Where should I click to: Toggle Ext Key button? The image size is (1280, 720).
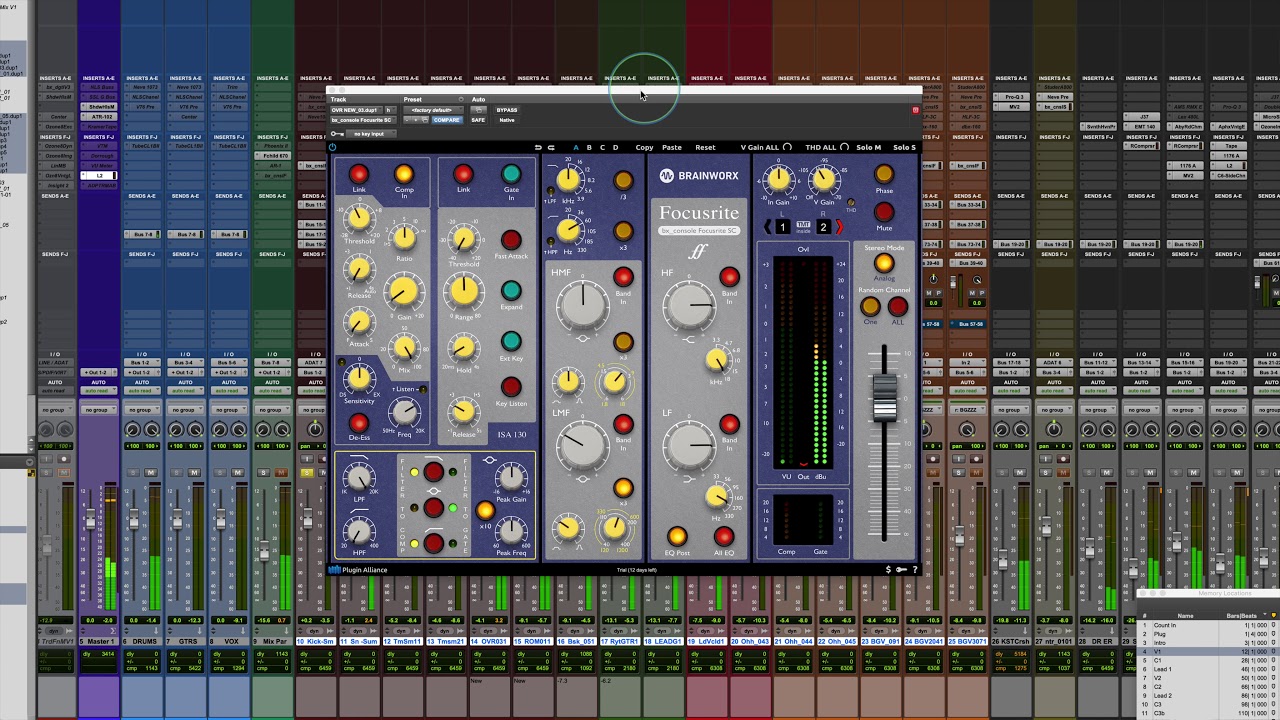pyautogui.click(x=511, y=342)
